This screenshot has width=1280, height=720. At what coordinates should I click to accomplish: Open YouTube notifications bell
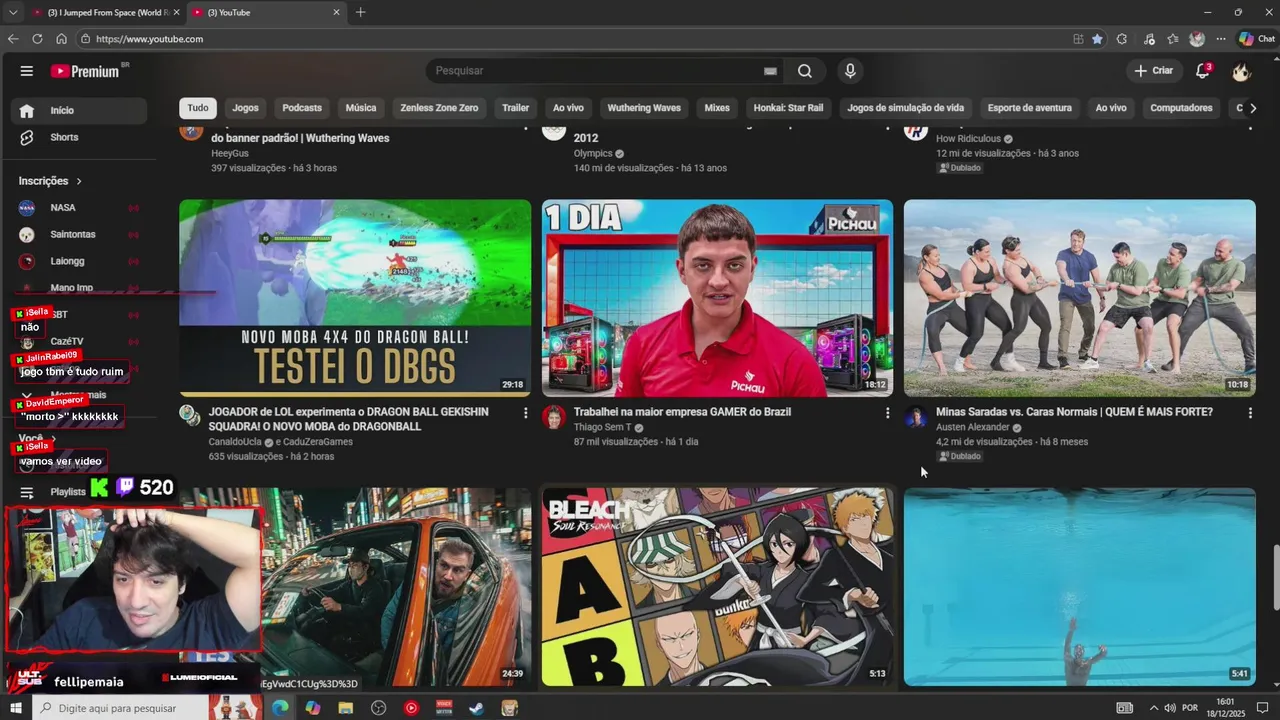tap(1203, 71)
